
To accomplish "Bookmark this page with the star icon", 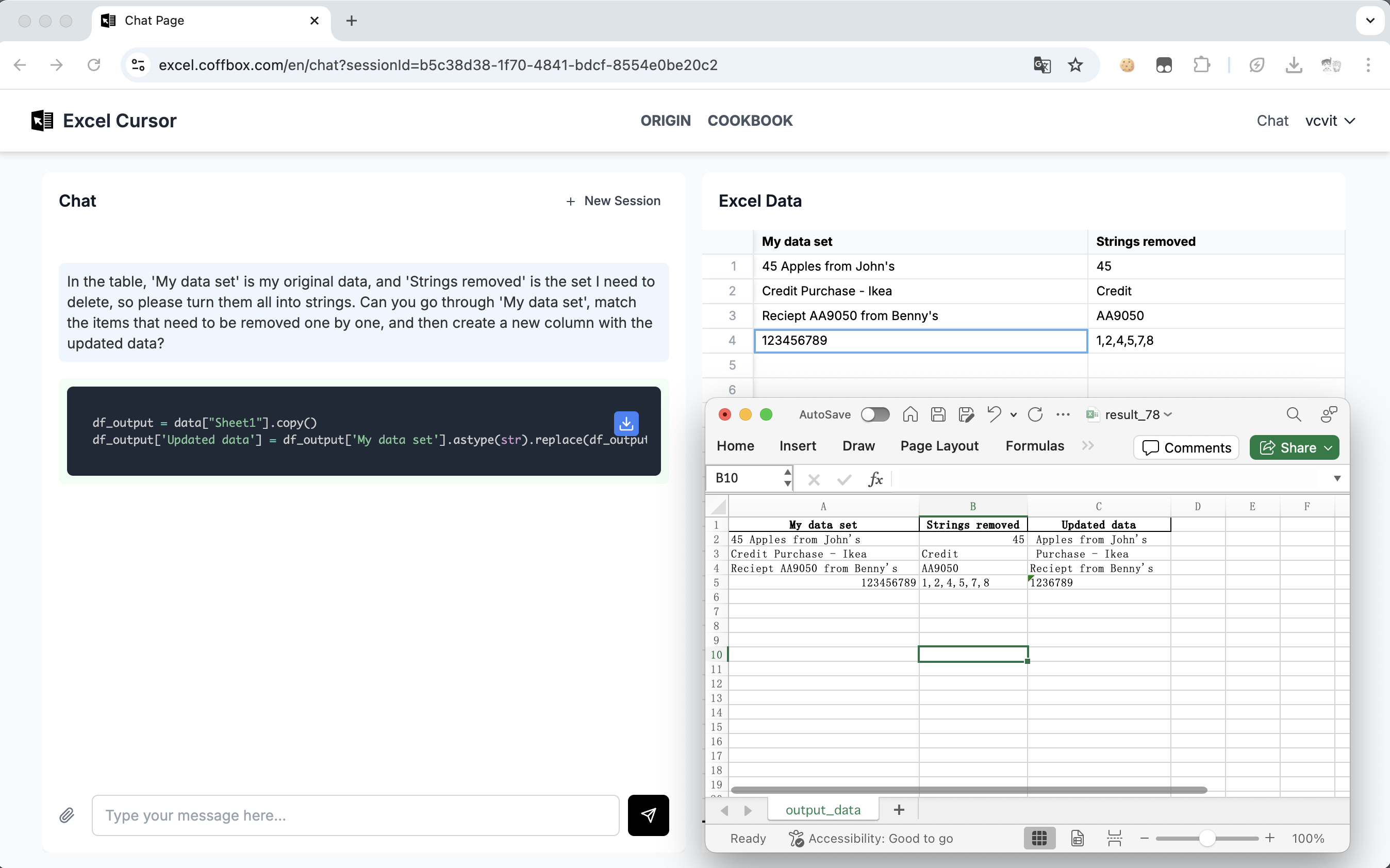I will click(x=1075, y=65).
